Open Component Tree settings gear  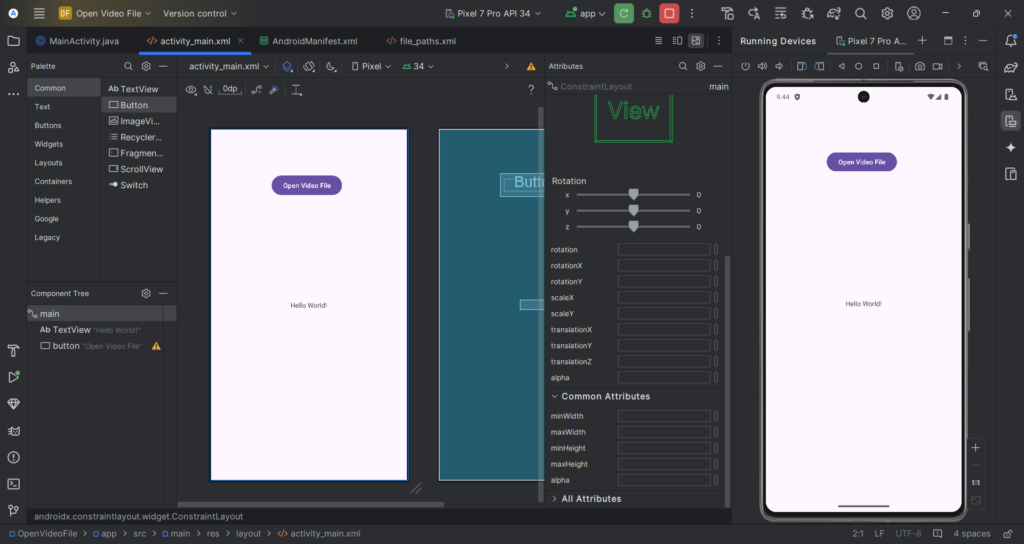(146, 293)
